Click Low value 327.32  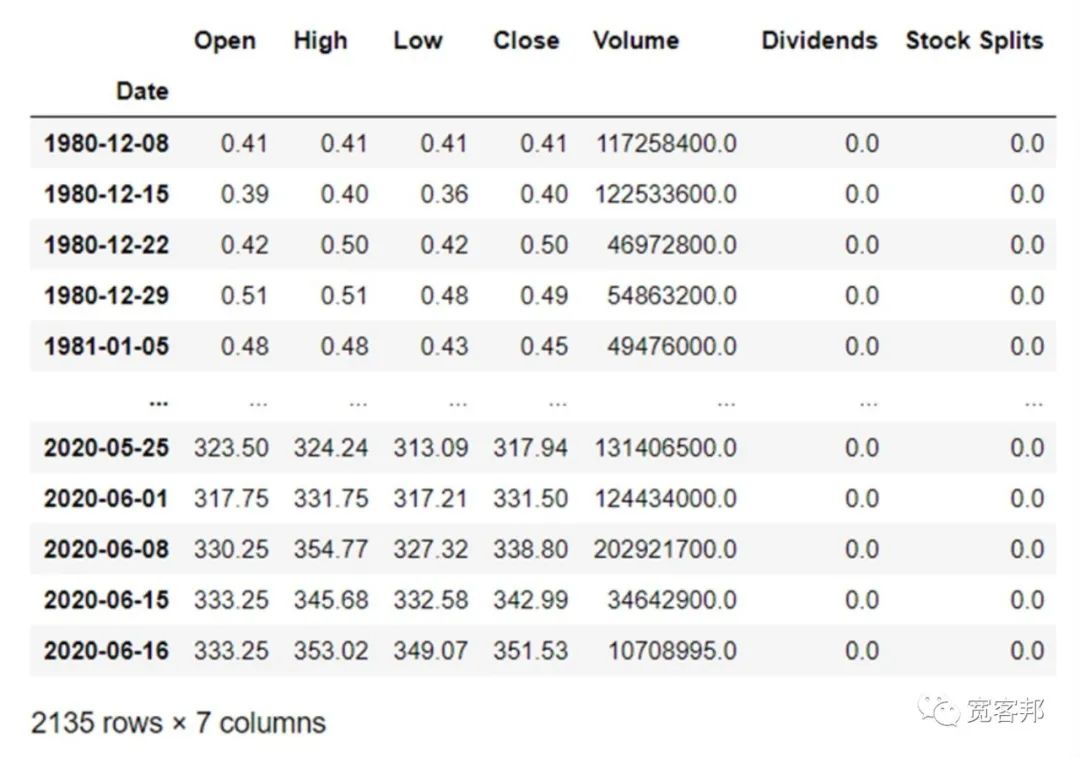click(430, 549)
